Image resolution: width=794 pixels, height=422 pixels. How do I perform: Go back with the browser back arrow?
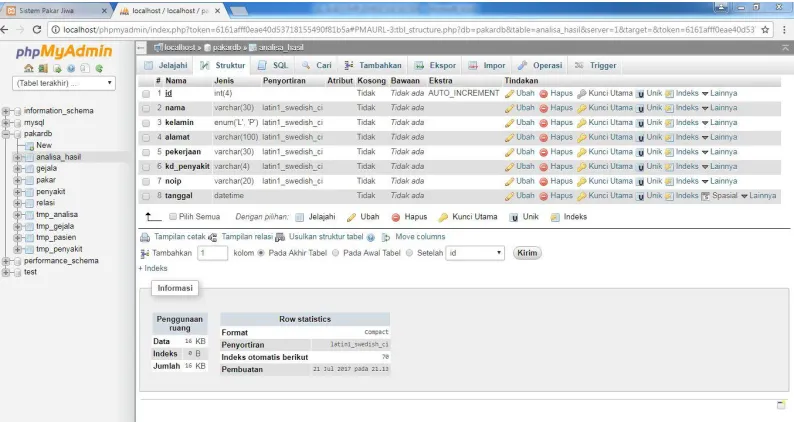coord(5,30)
